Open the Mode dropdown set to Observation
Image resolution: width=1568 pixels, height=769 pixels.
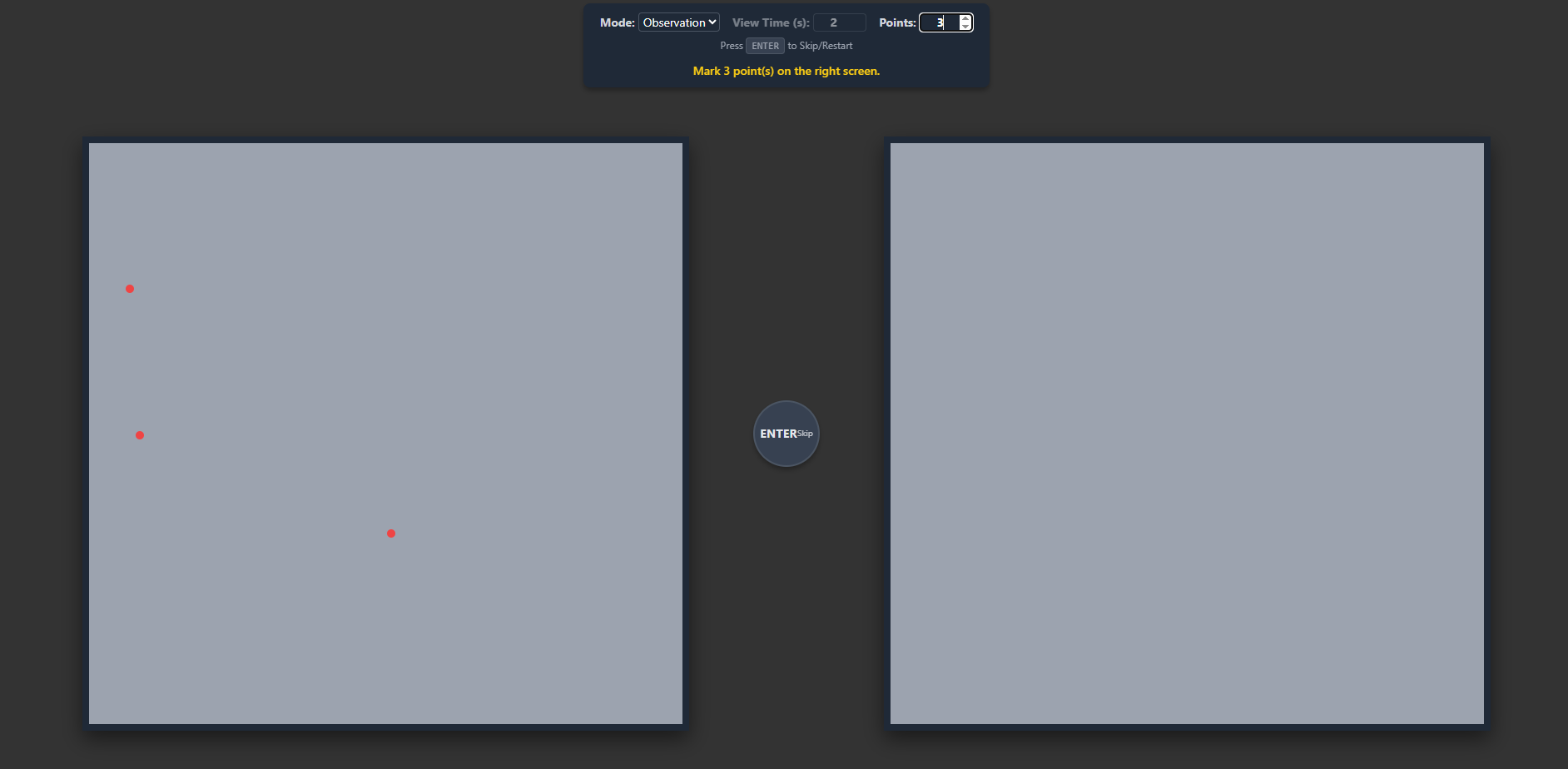(x=678, y=22)
